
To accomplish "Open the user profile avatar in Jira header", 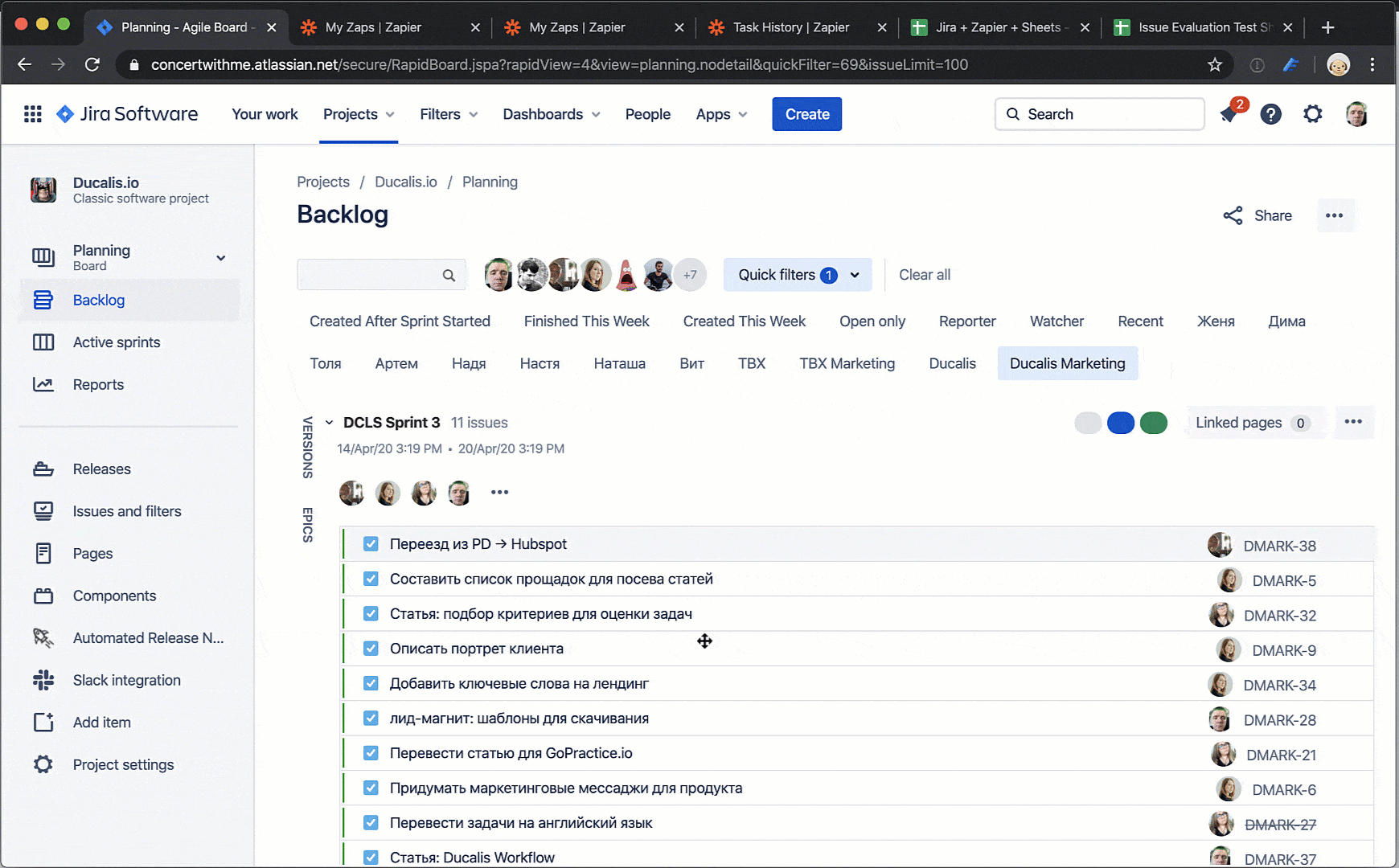I will pos(1356,114).
